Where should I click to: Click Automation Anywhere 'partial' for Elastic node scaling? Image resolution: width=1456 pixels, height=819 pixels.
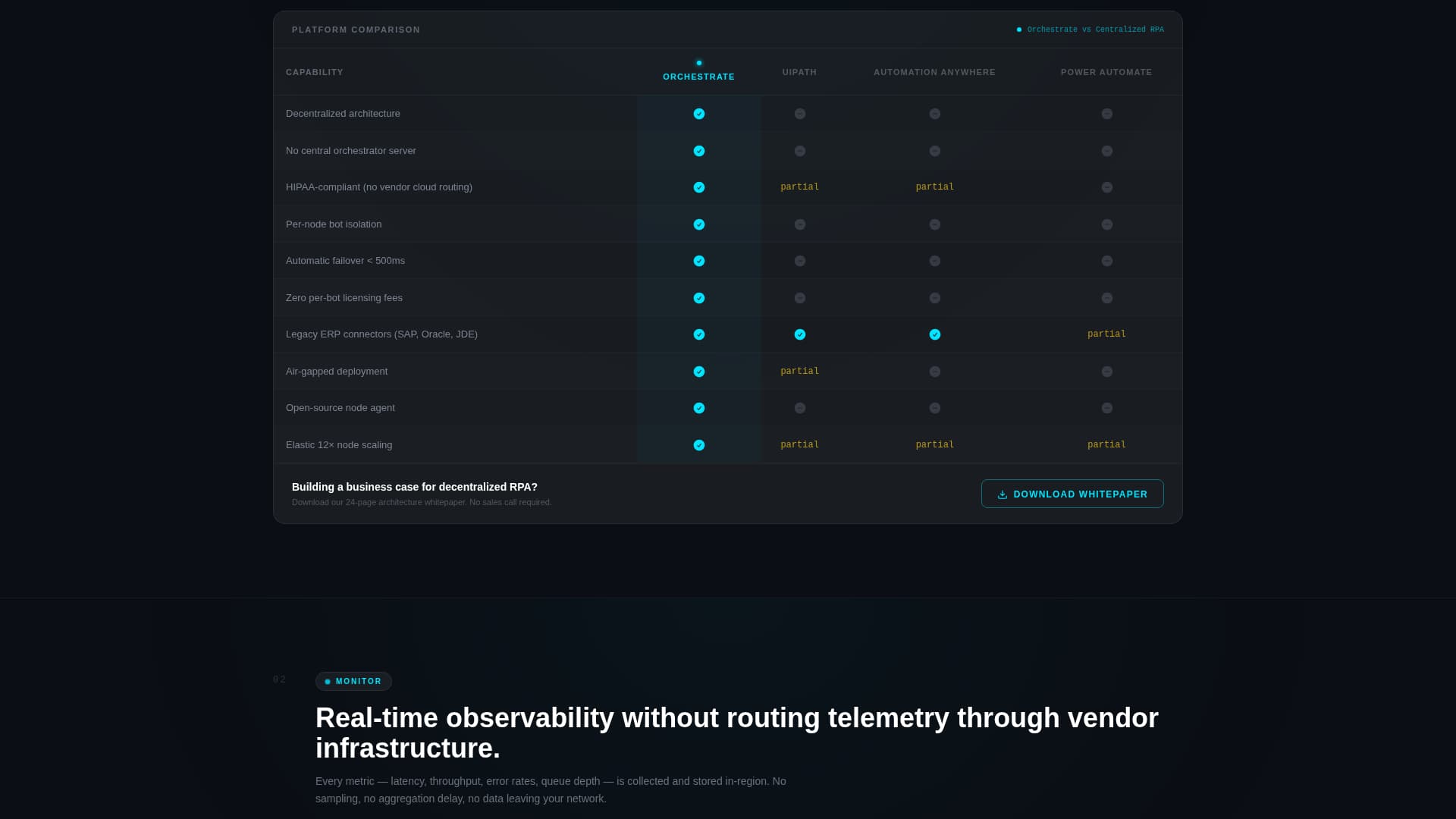point(934,444)
